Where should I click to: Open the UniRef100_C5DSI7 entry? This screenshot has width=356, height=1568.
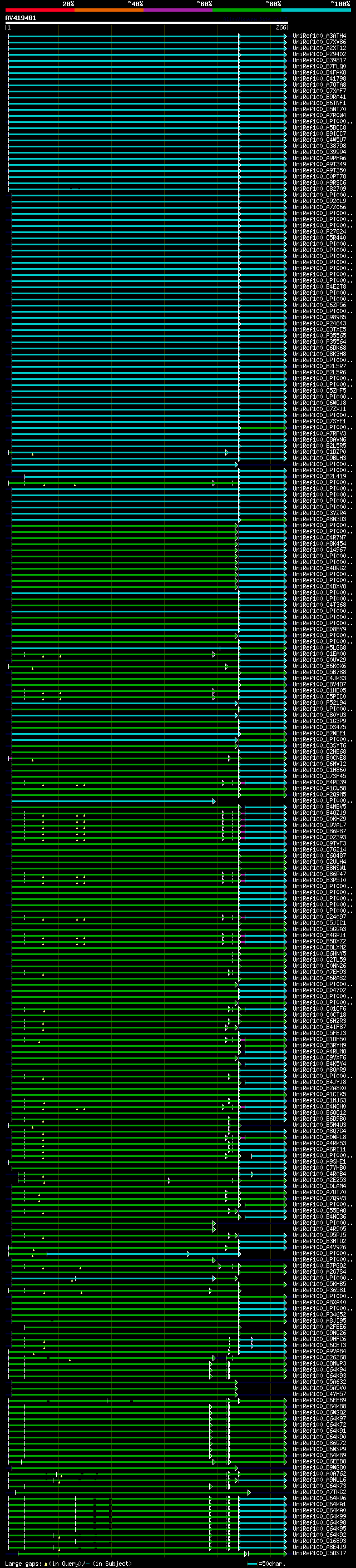319,1553
